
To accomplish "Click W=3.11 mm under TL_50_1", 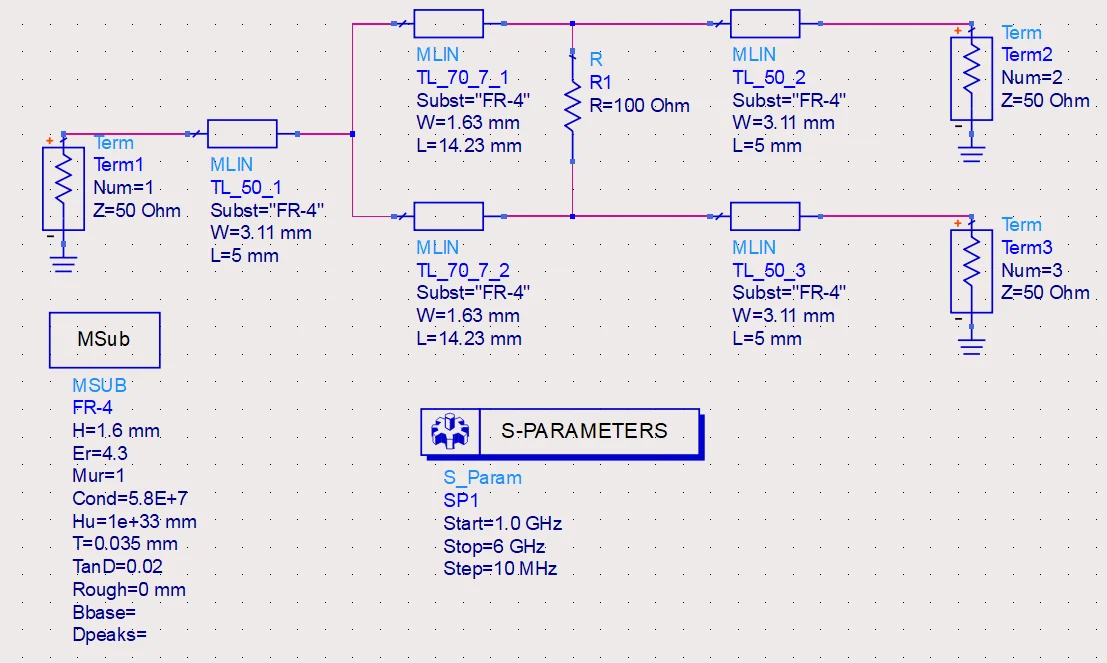I will 261,233.
